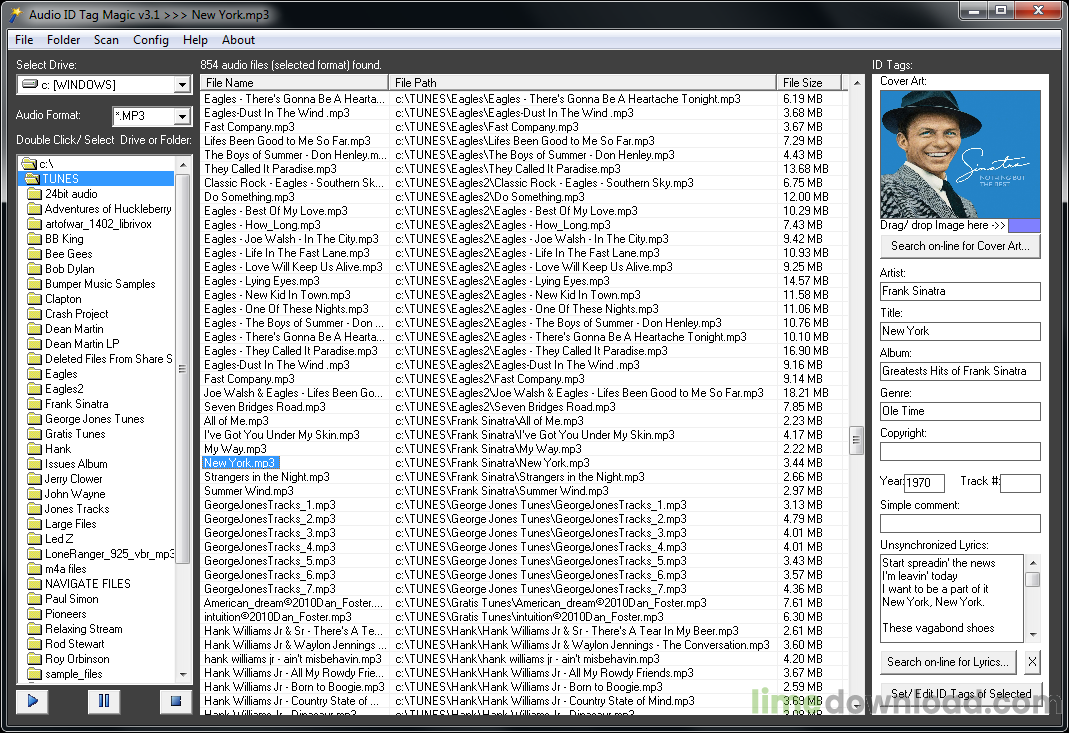
Task: Pause playback with the pause button
Action: [104, 701]
